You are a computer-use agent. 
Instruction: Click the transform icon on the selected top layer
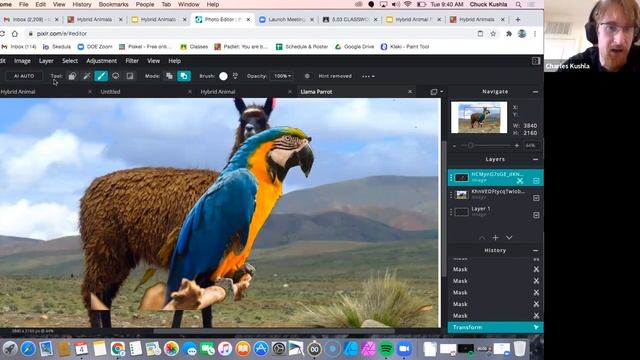520,180
